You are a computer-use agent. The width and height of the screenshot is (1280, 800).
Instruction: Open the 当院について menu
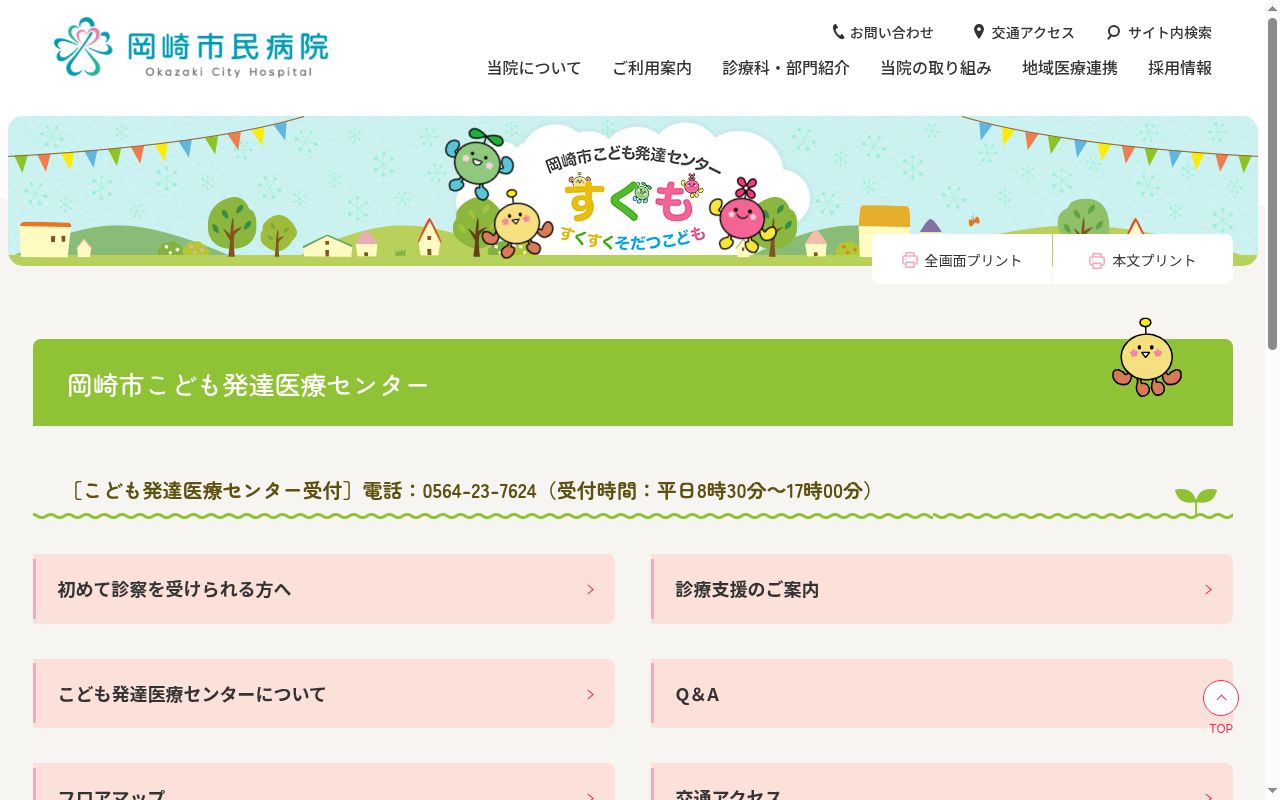point(534,68)
